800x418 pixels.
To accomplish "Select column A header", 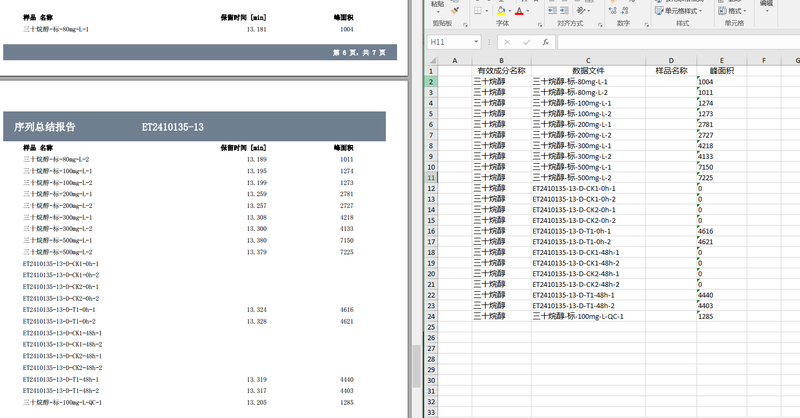I will click(x=455, y=60).
